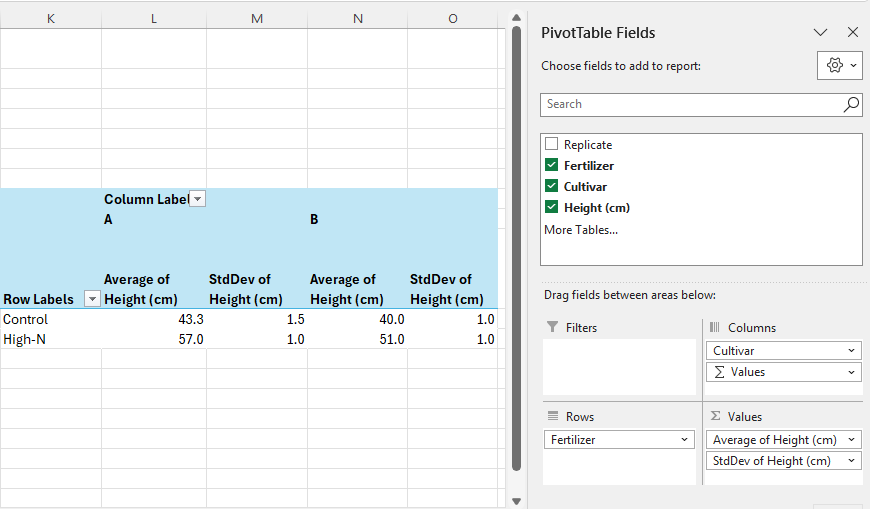Open the Row Labels filter dropdown
The width and height of the screenshot is (870, 509).
pyautogui.click(x=92, y=299)
